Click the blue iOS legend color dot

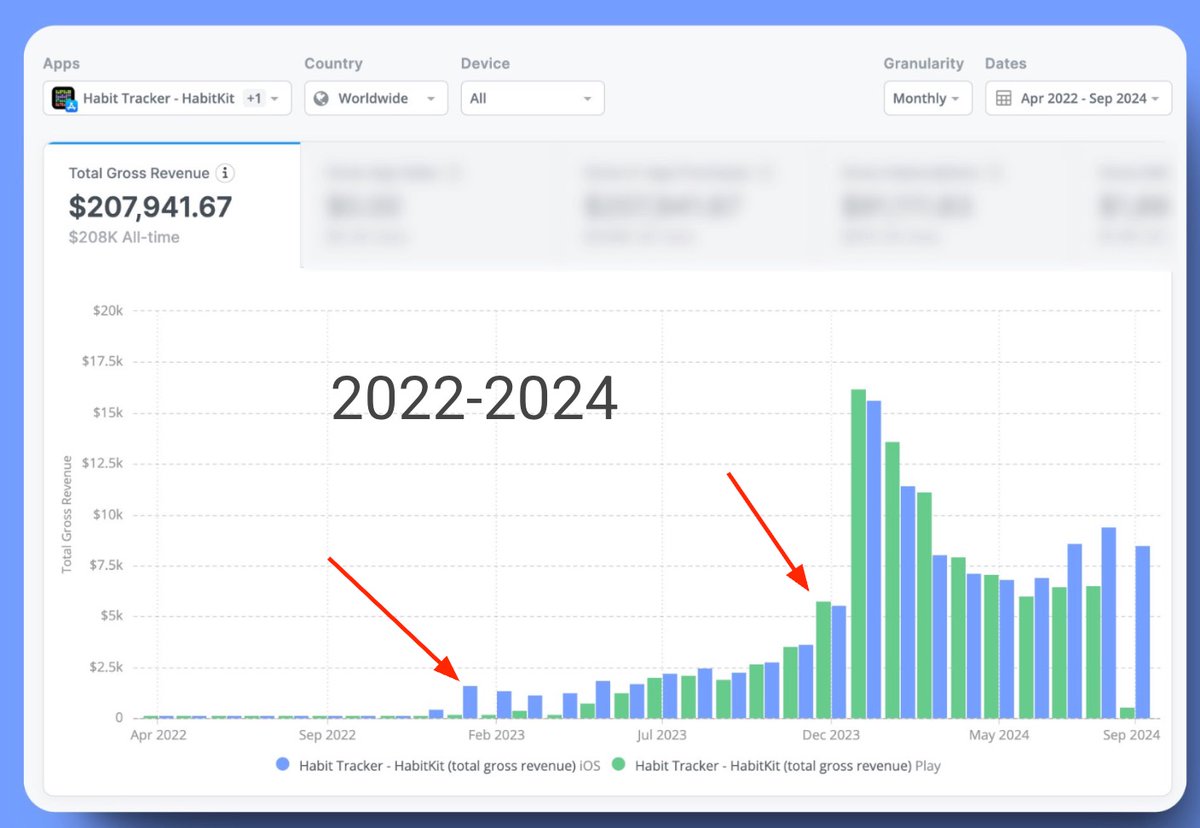click(x=283, y=766)
